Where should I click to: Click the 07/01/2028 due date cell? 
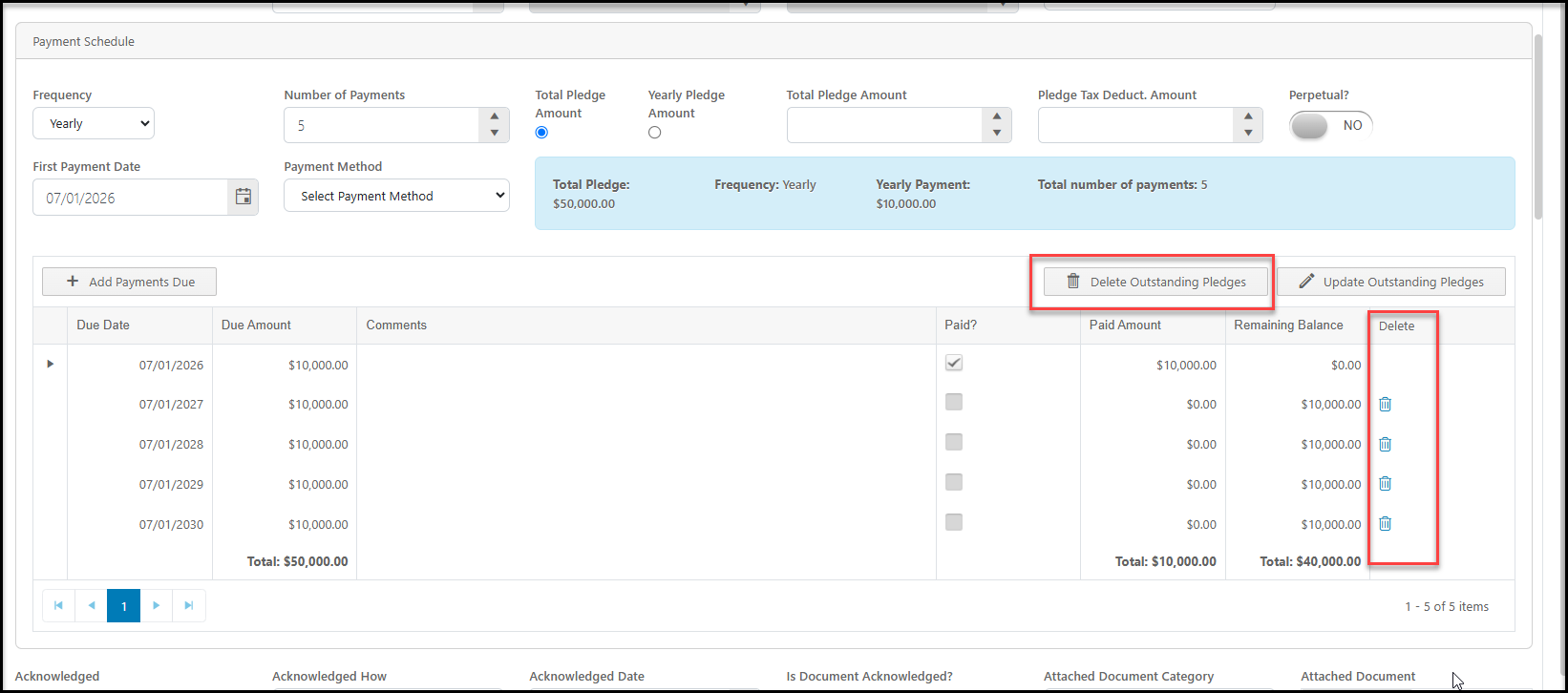click(139, 445)
